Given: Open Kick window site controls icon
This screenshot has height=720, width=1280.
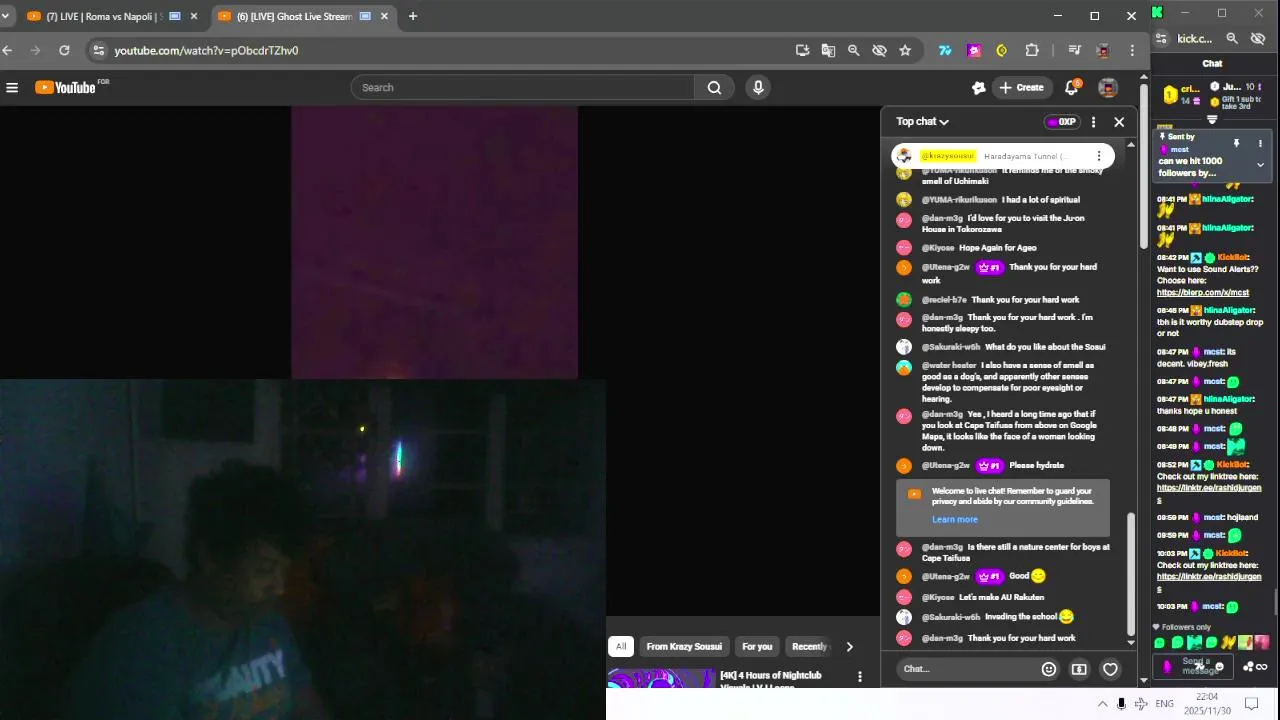Looking at the screenshot, I should pyautogui.click(x=1161, y=39).
